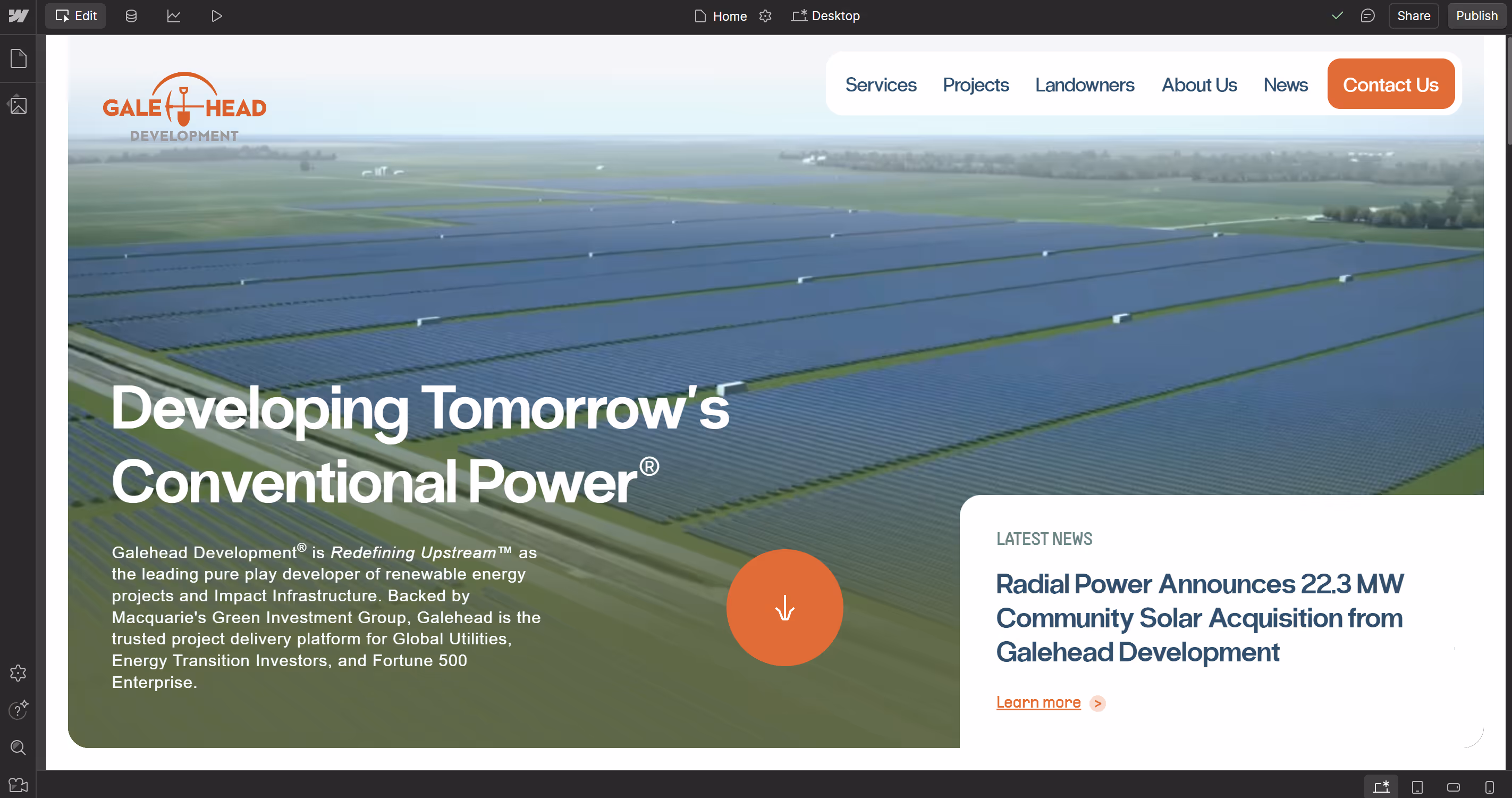Viewport: 1512px width, 798px height.
Task: Click the Landowners nav menu item
Action: [x=1084, y=85]
